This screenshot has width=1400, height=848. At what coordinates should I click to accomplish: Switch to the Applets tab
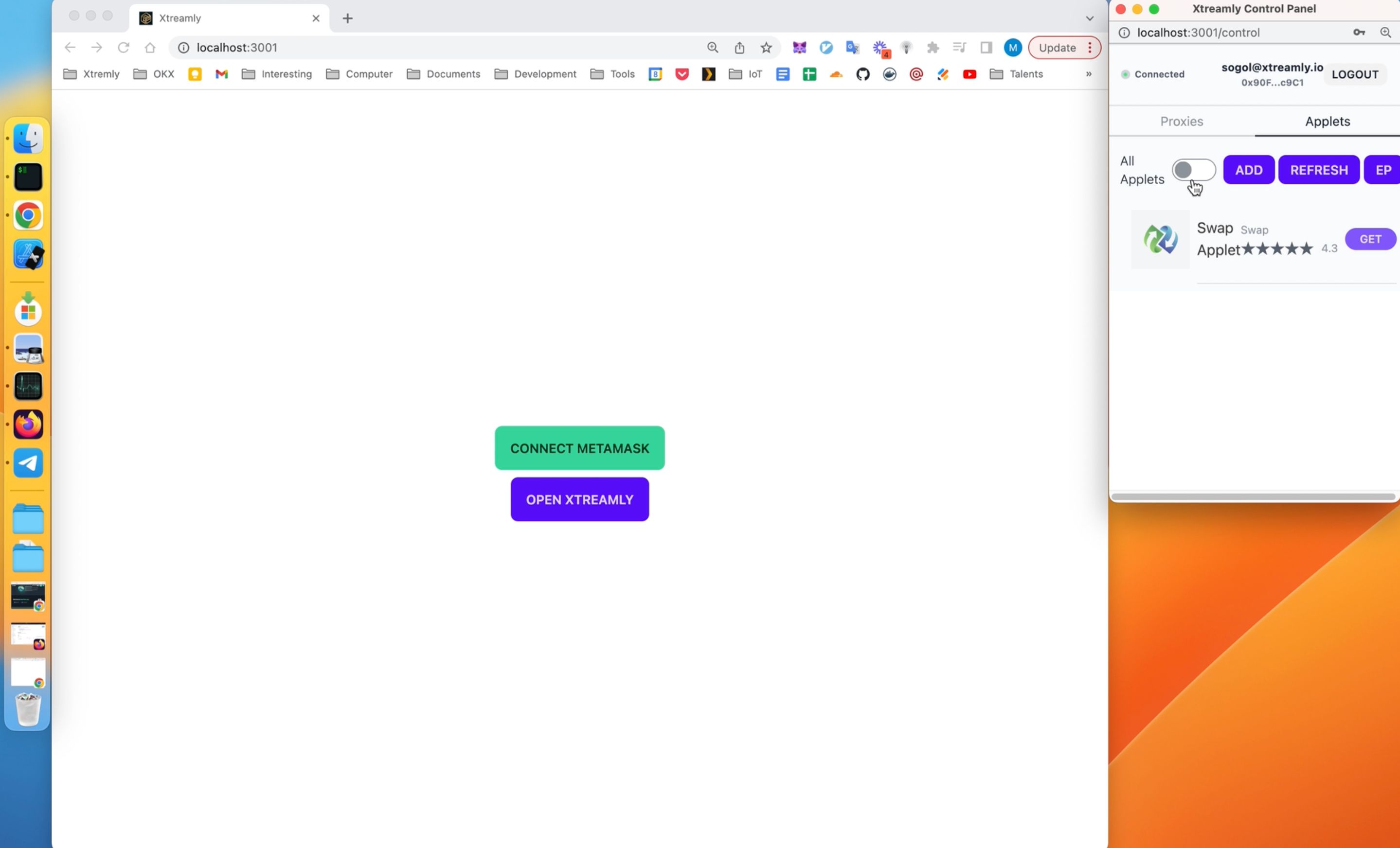[x=1328, y=121]
